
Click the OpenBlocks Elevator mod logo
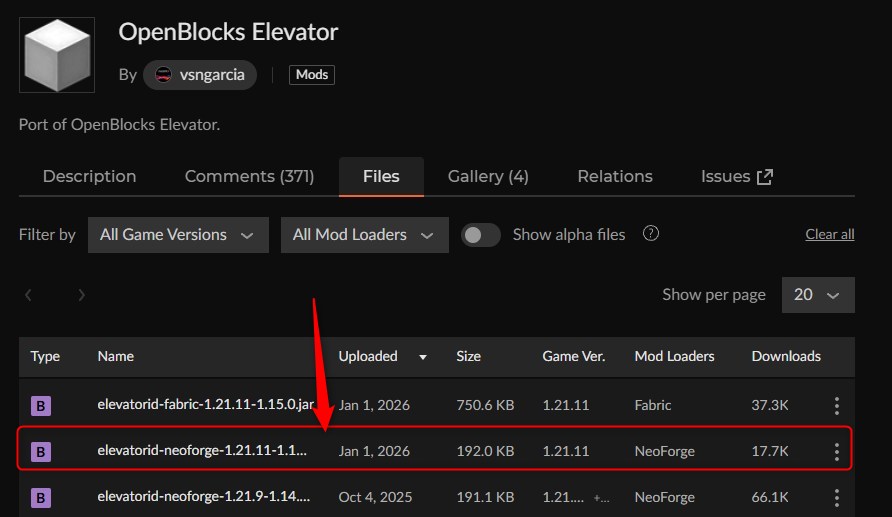[57, 54]
